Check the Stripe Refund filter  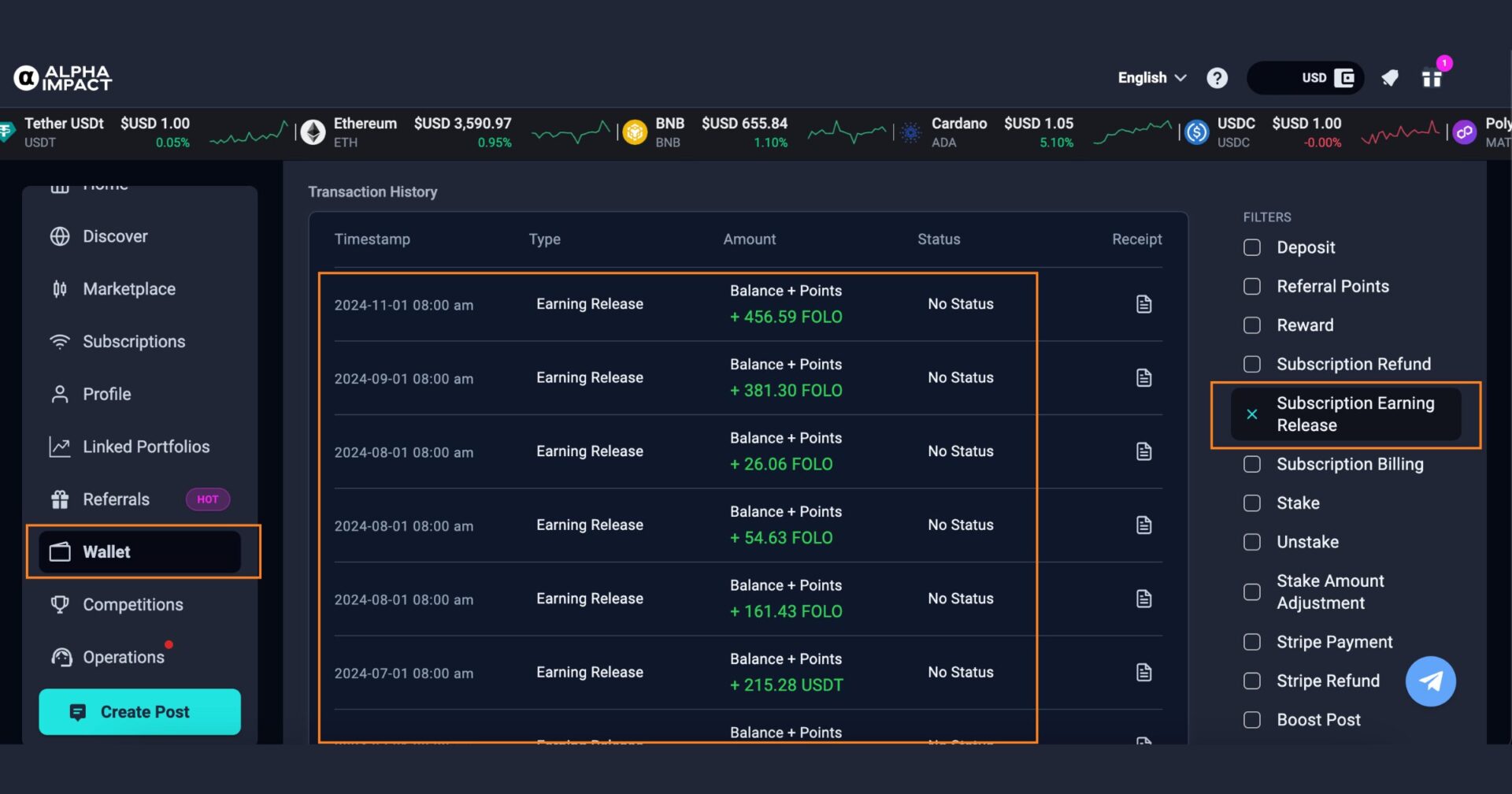1252,681
